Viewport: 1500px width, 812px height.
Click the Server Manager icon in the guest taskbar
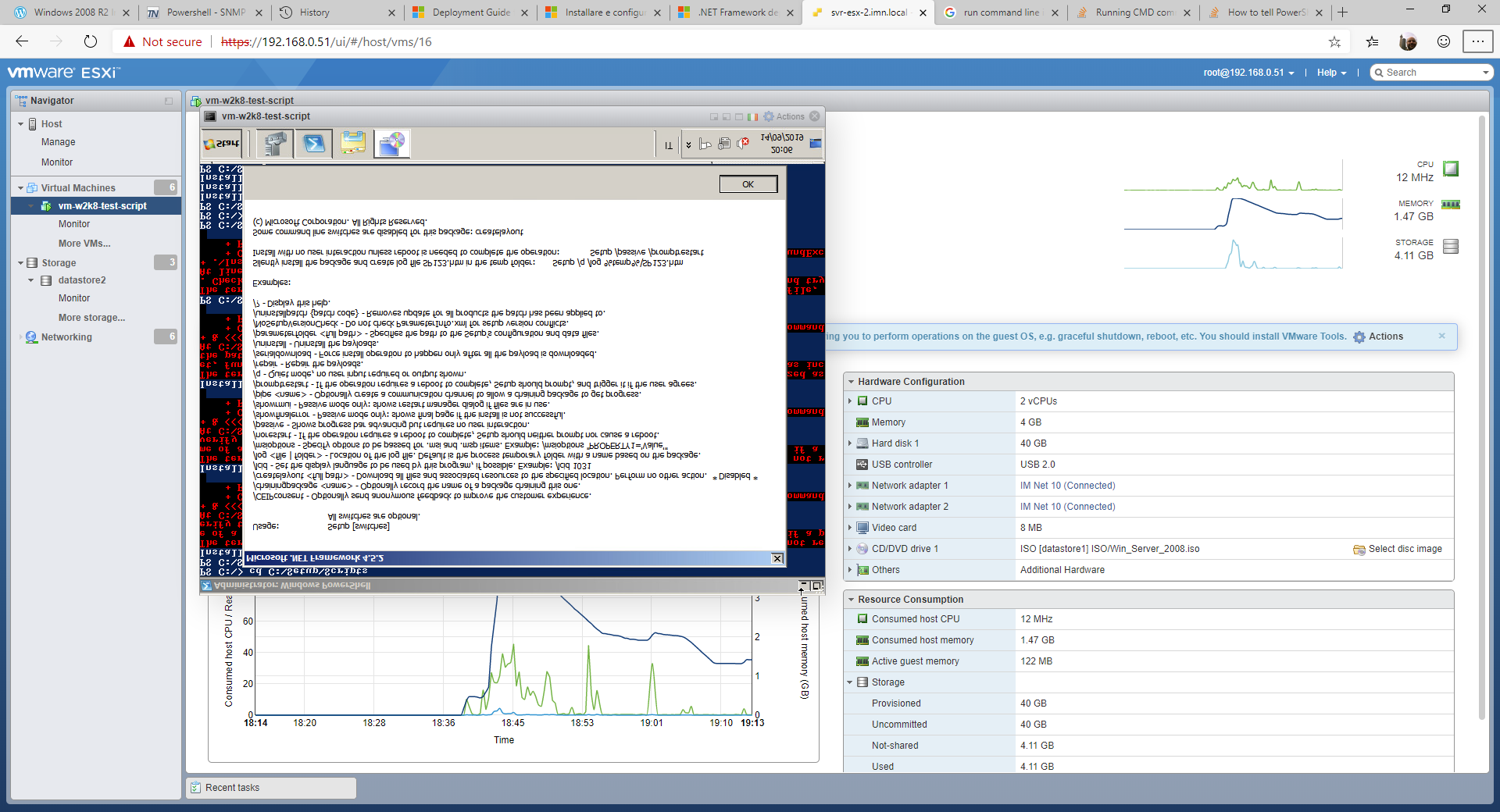tap(274, 143)
